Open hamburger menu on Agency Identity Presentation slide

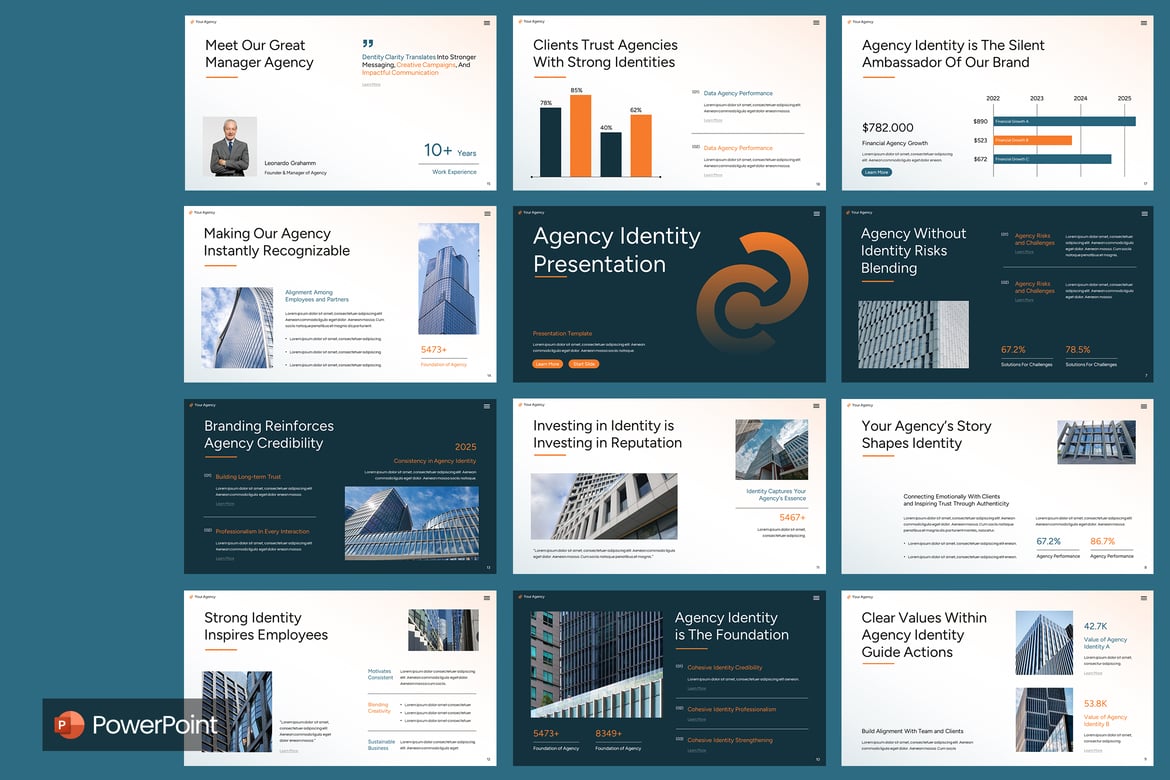click(816, 214)
